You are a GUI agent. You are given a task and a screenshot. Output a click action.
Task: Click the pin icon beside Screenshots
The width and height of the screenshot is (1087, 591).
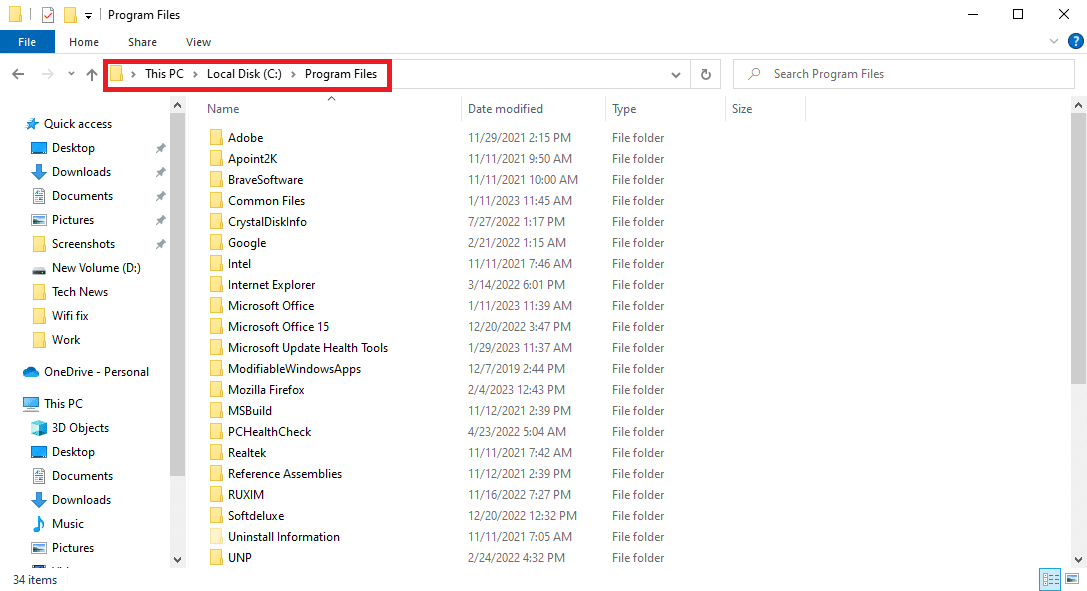coord(160,244)
